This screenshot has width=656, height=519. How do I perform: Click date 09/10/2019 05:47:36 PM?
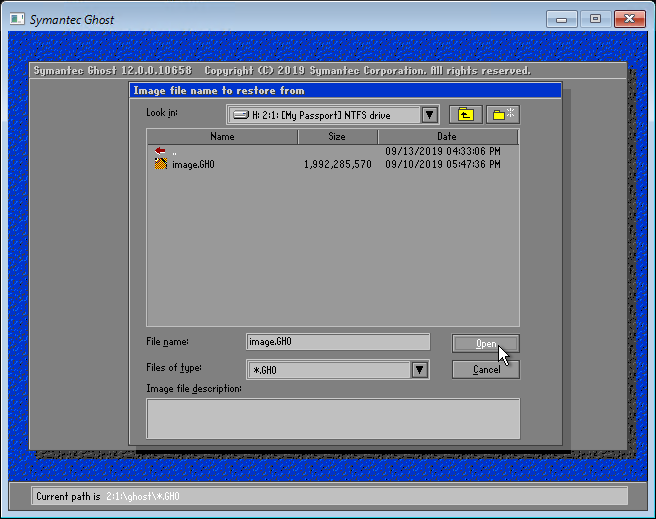click(443, 164)
